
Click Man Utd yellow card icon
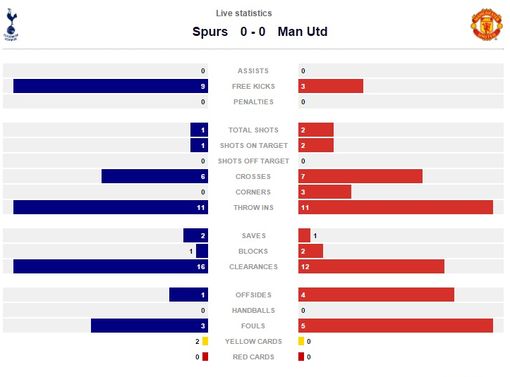(x=301, y=341)
